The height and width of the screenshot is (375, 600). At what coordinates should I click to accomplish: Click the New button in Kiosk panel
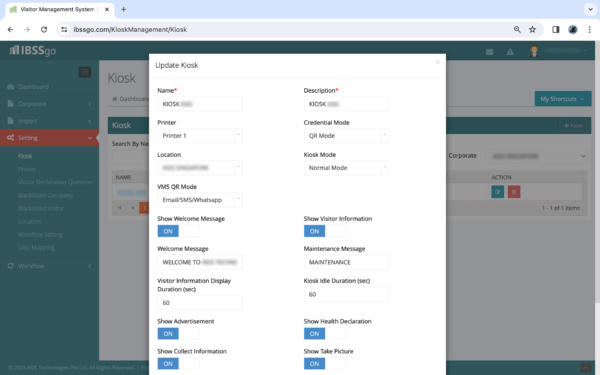pos(573,126)
